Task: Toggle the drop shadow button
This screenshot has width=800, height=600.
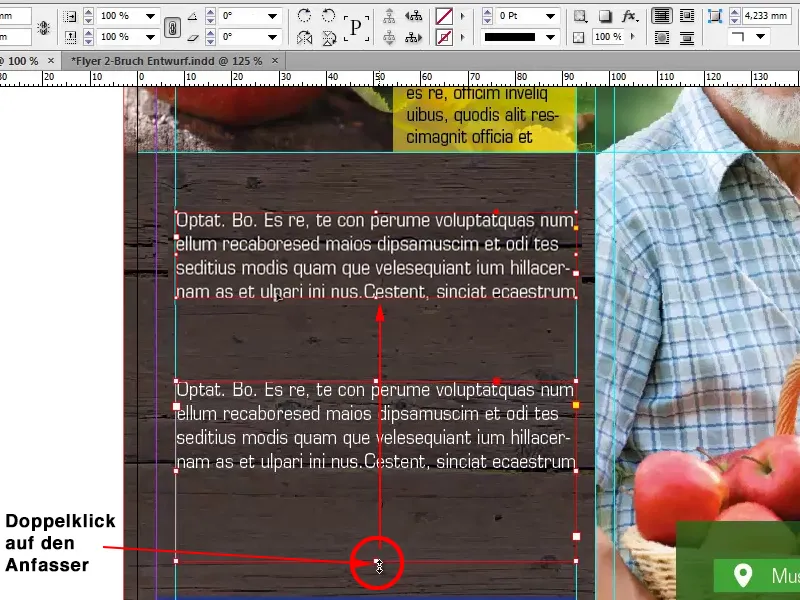Action: pos(605,16)
